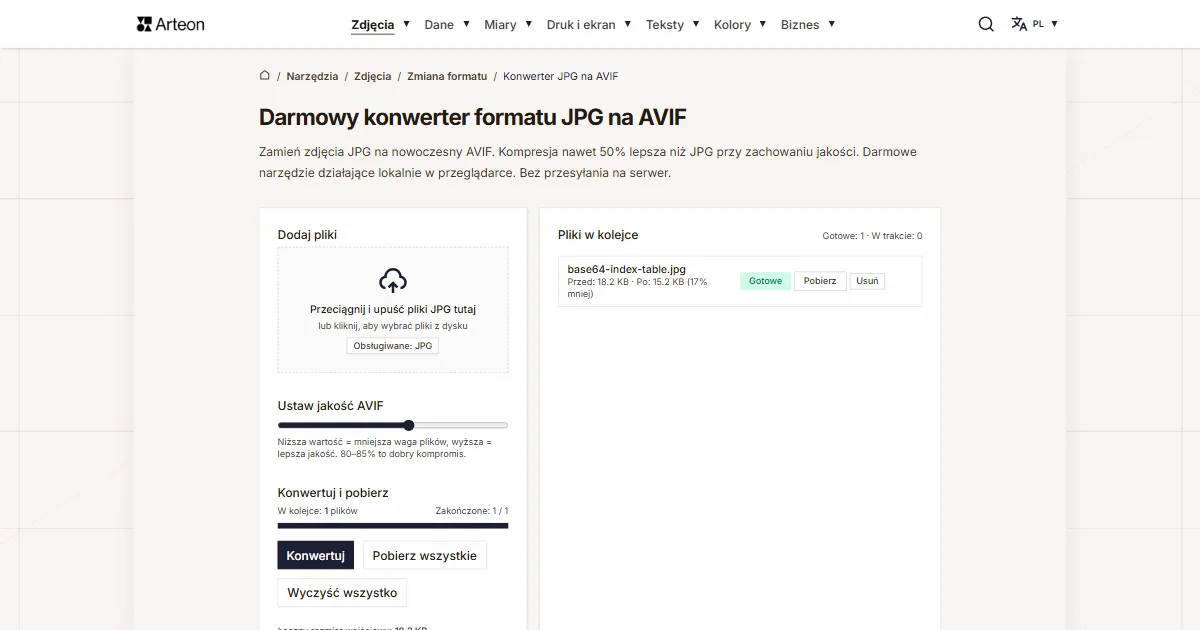Screen dimensions: 1200x630
Task: Expand the Miary dropdown arrow
Action: [528, 23]
